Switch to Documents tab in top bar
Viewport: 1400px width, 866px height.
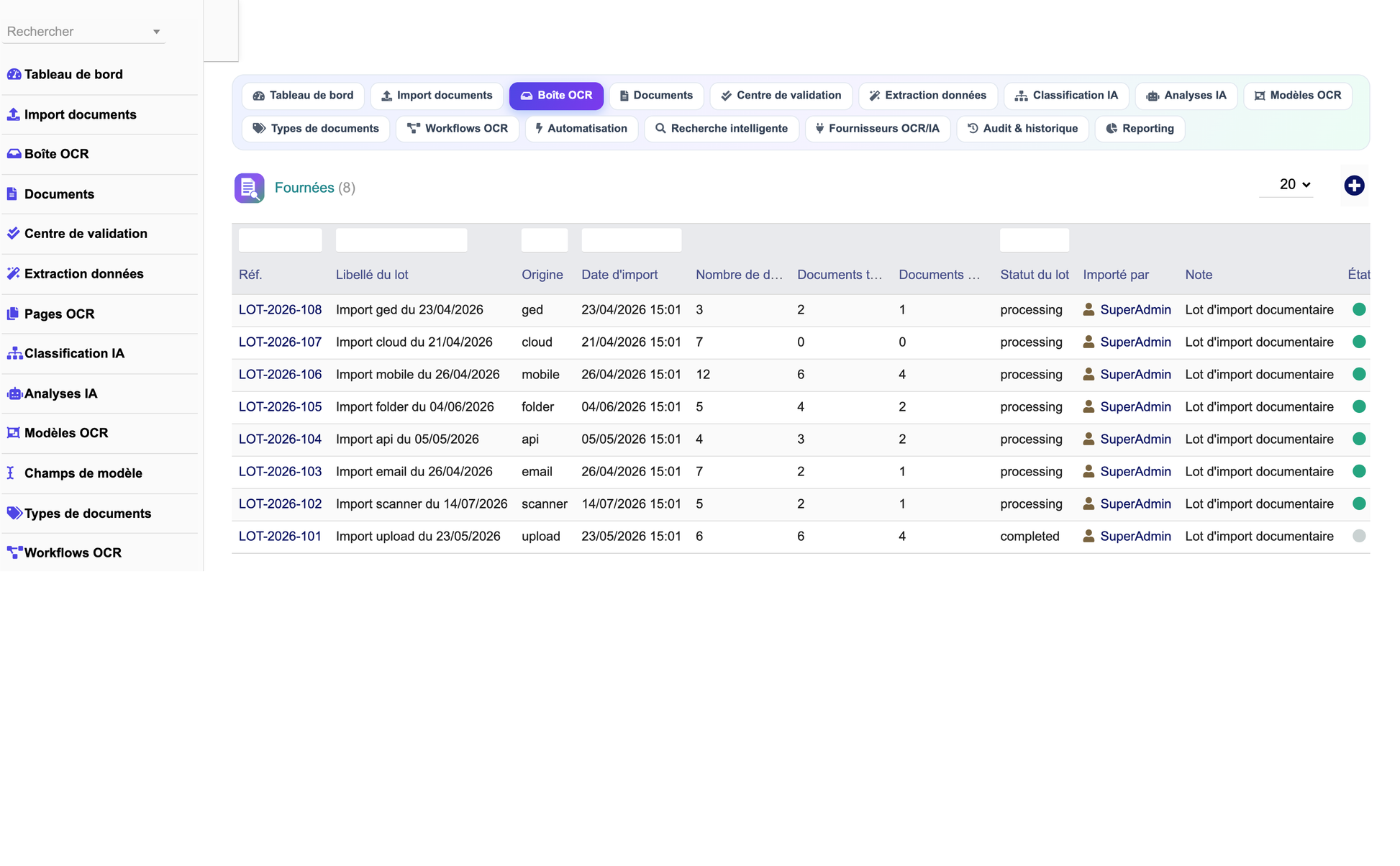click(x=656, y=96)
